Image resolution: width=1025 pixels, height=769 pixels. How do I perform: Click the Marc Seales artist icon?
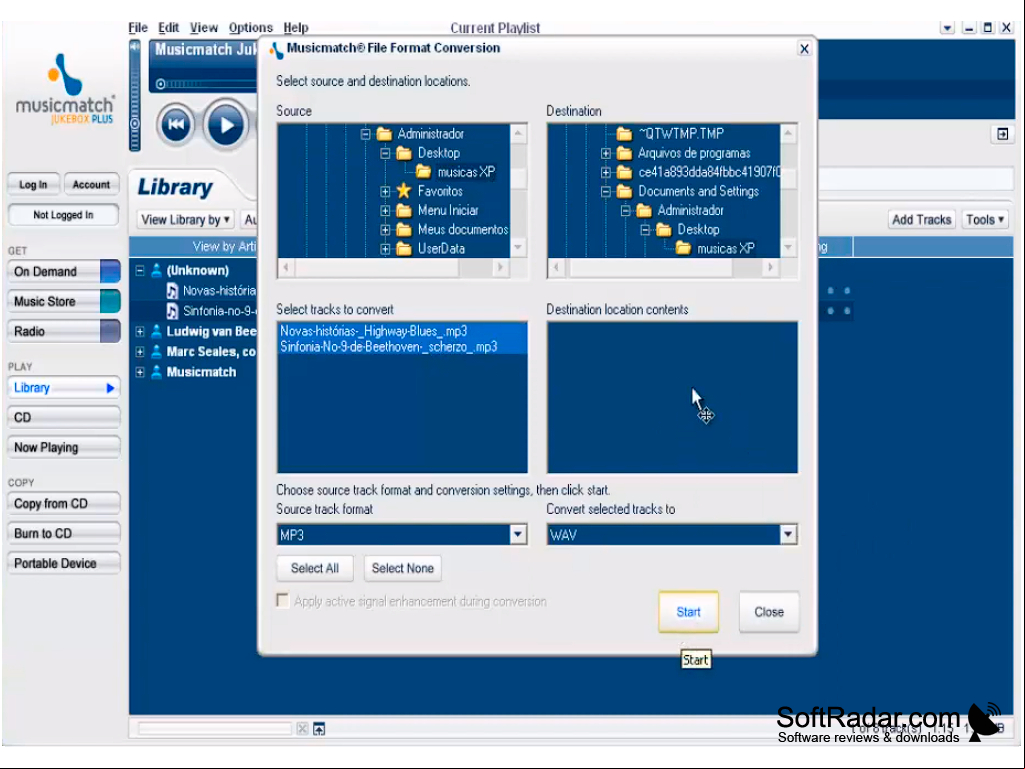[x=156, y=352]
